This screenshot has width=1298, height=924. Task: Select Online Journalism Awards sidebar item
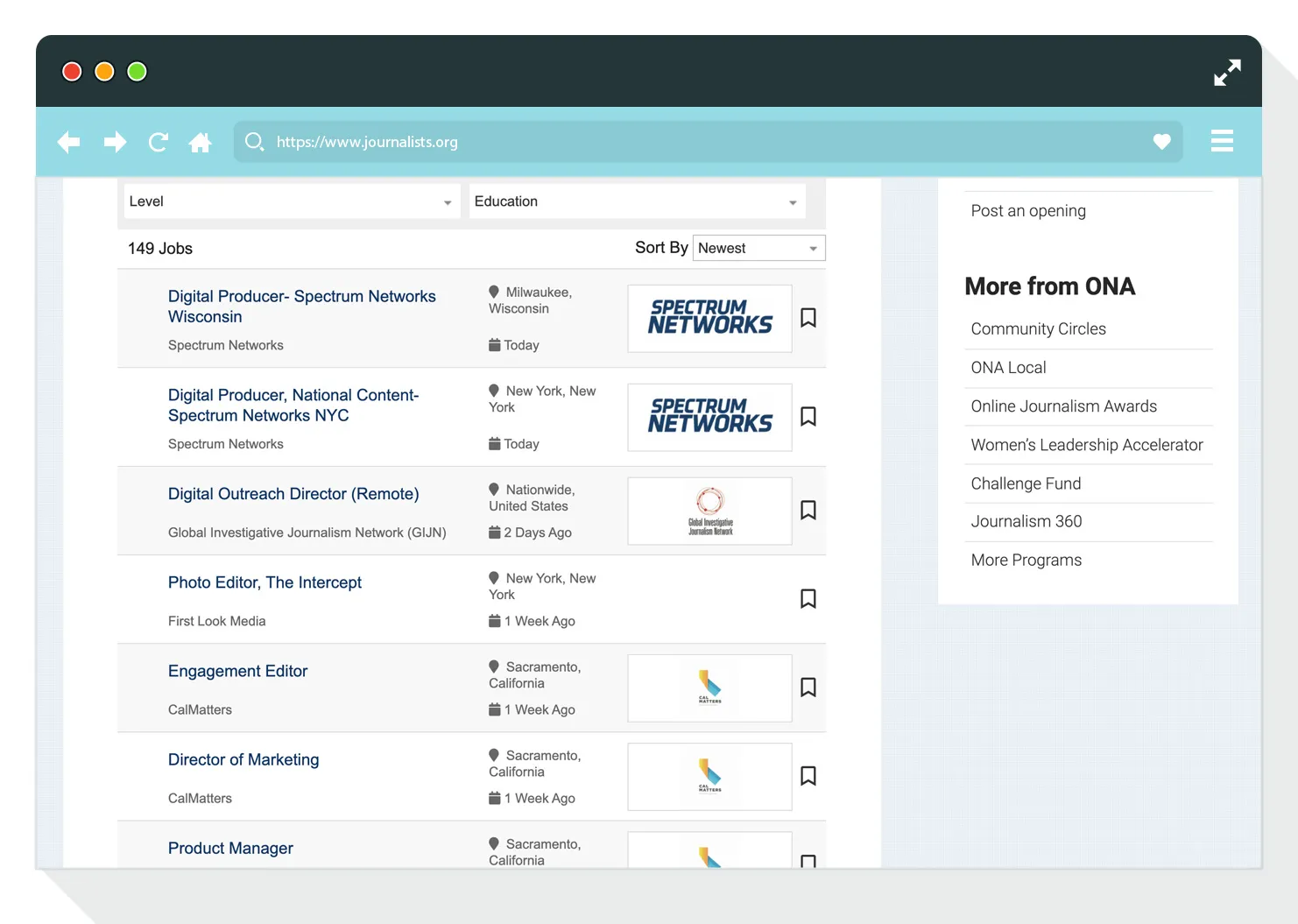tap(1063, 406)
